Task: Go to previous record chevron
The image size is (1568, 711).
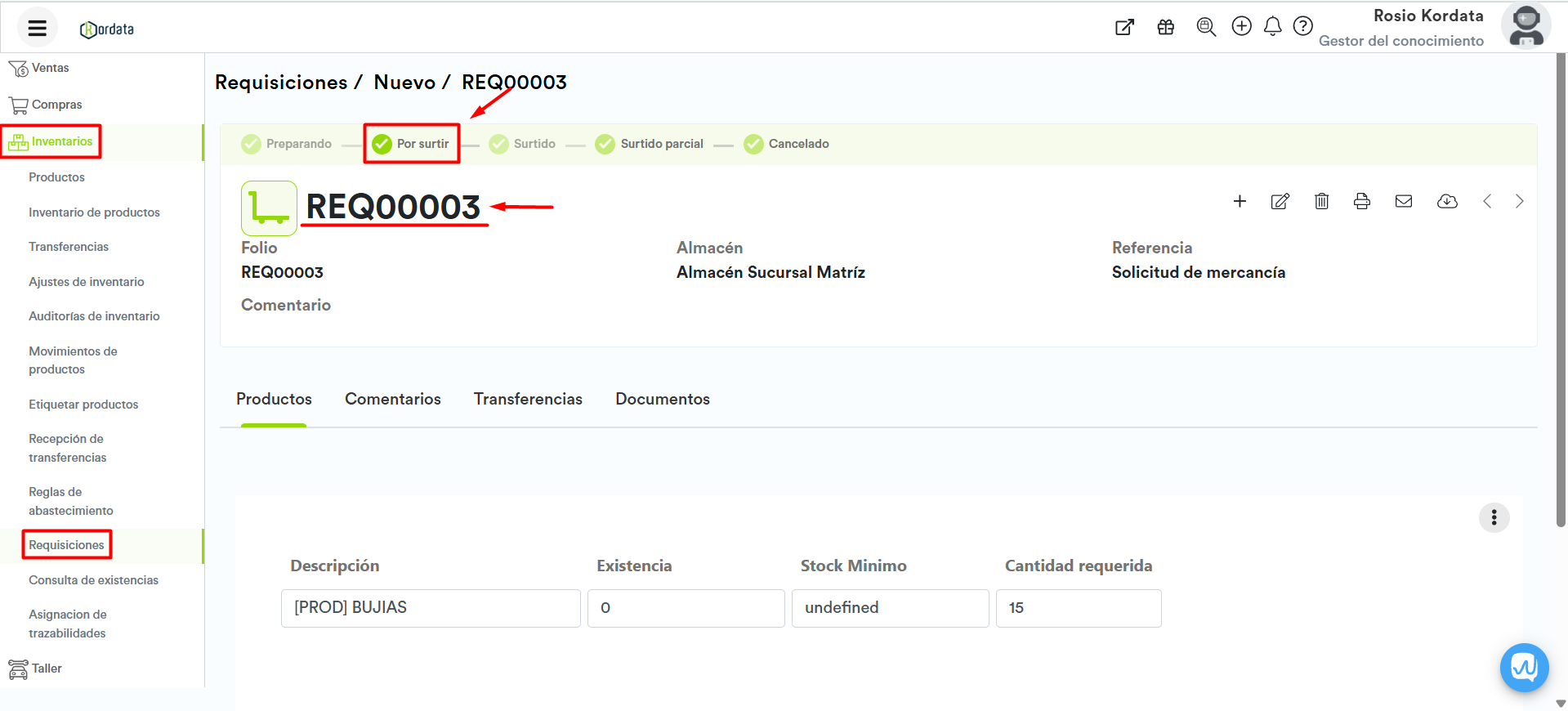Action: pyautogui.click(x=1487, y=202)
